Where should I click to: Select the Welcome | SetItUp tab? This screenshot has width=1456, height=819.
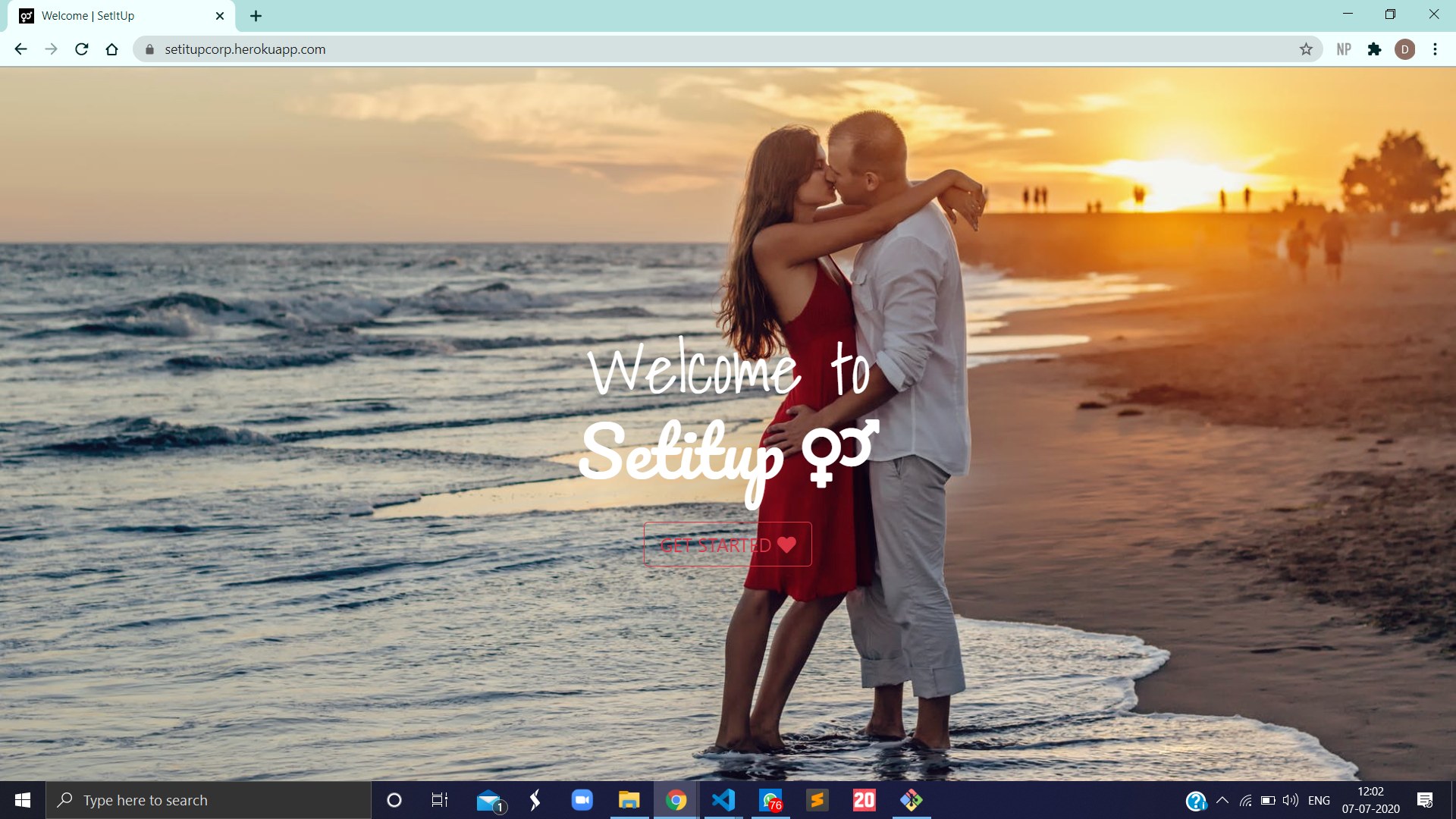[x=114, y=16]
